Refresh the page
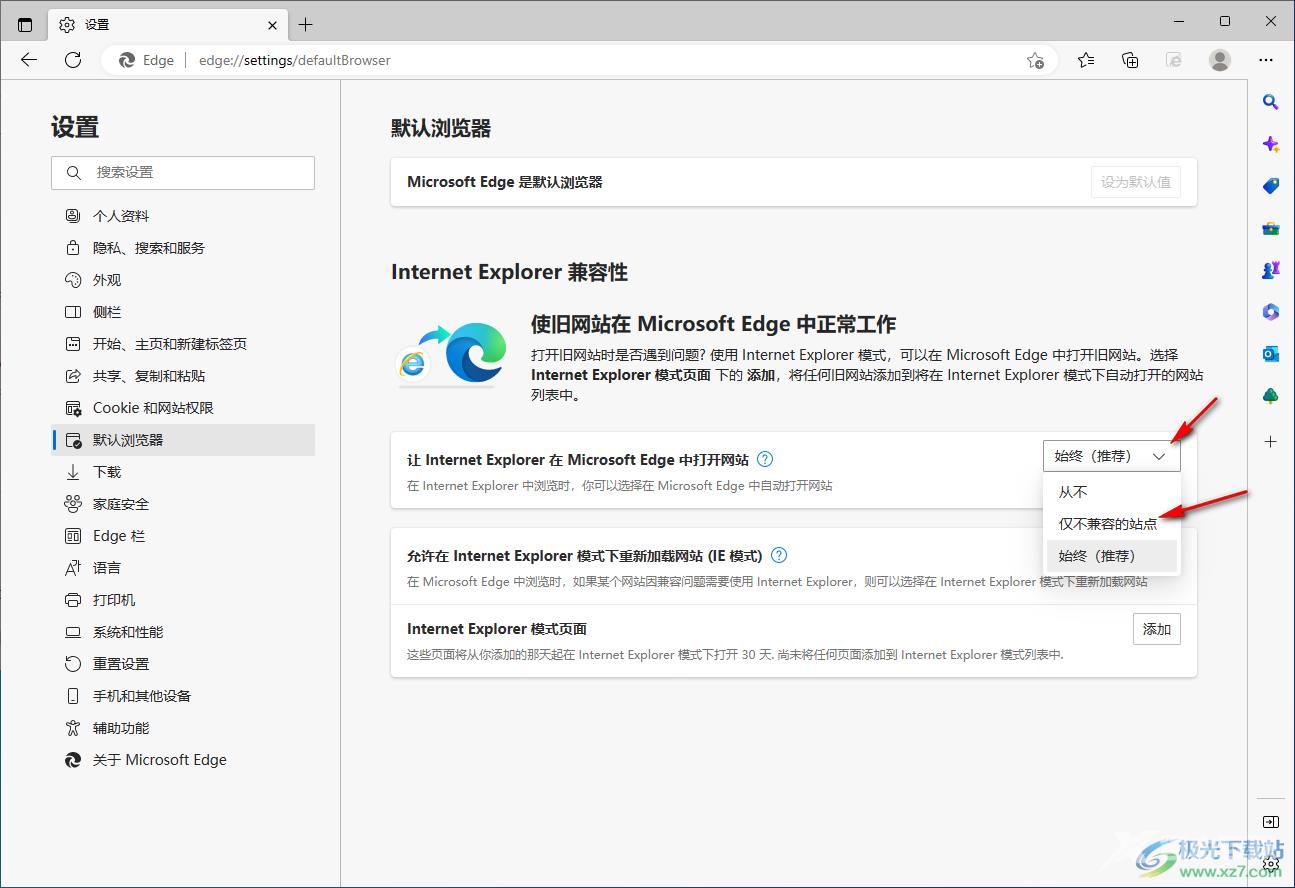The image size is (1295, 888). tap(73, 60)
